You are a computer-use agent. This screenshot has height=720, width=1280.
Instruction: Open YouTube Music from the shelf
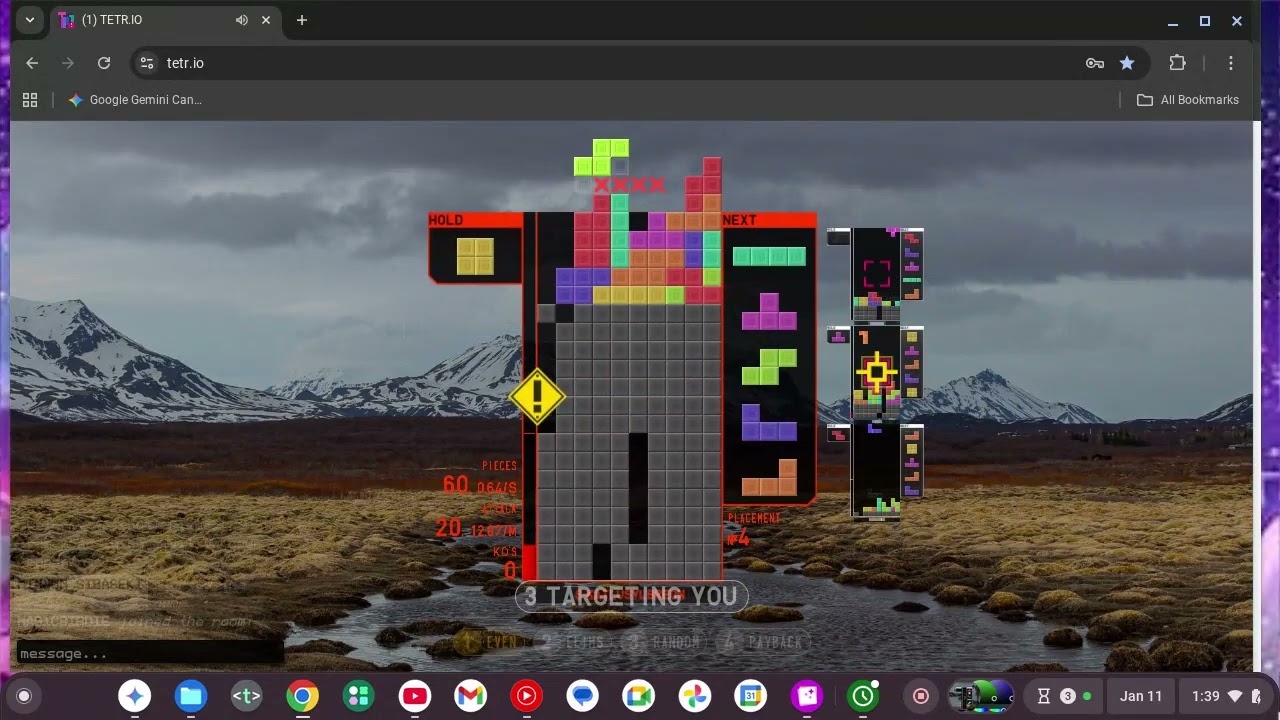point(527,696)
